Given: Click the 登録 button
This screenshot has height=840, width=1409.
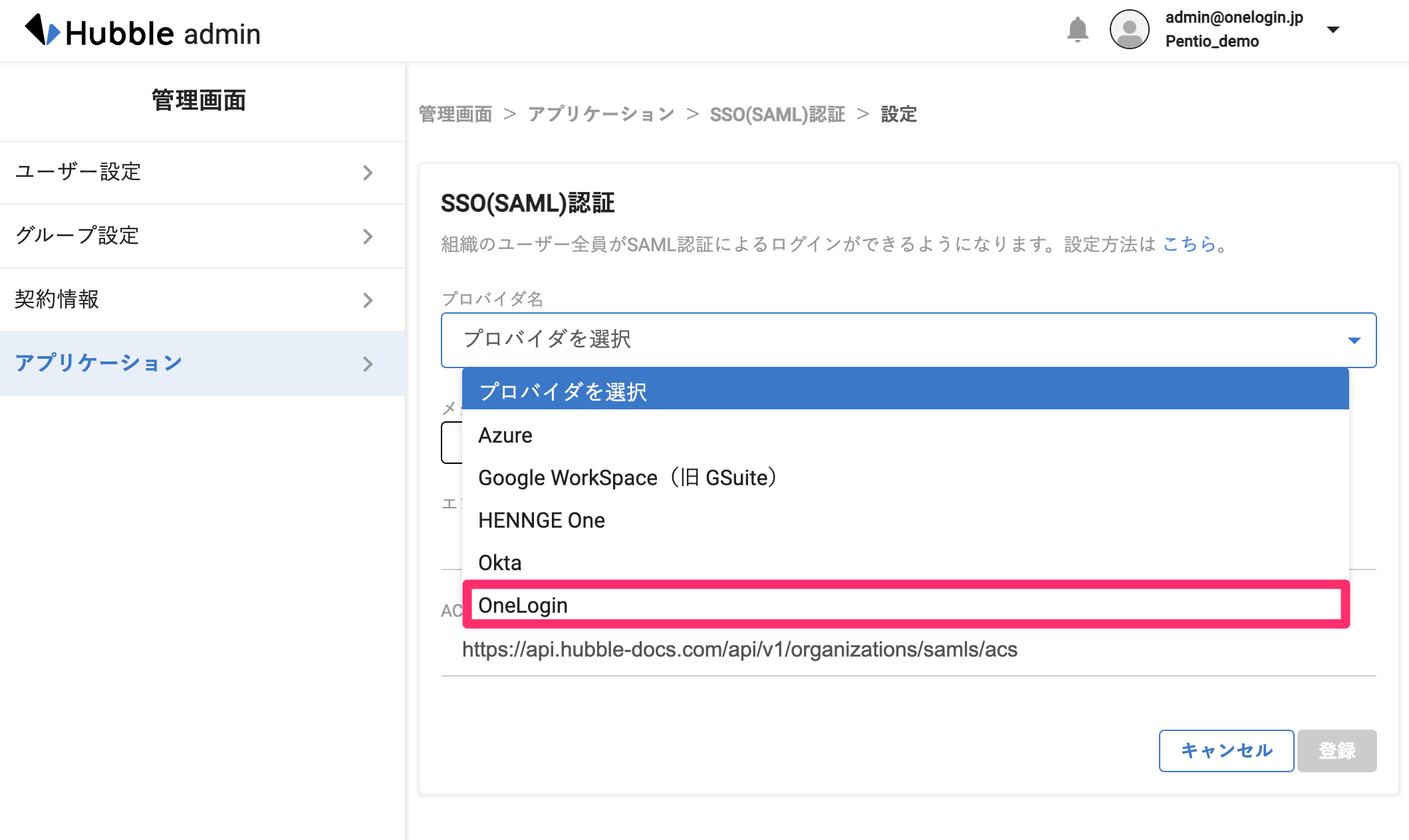Looking at the screenshot, I should [1337, 751].
